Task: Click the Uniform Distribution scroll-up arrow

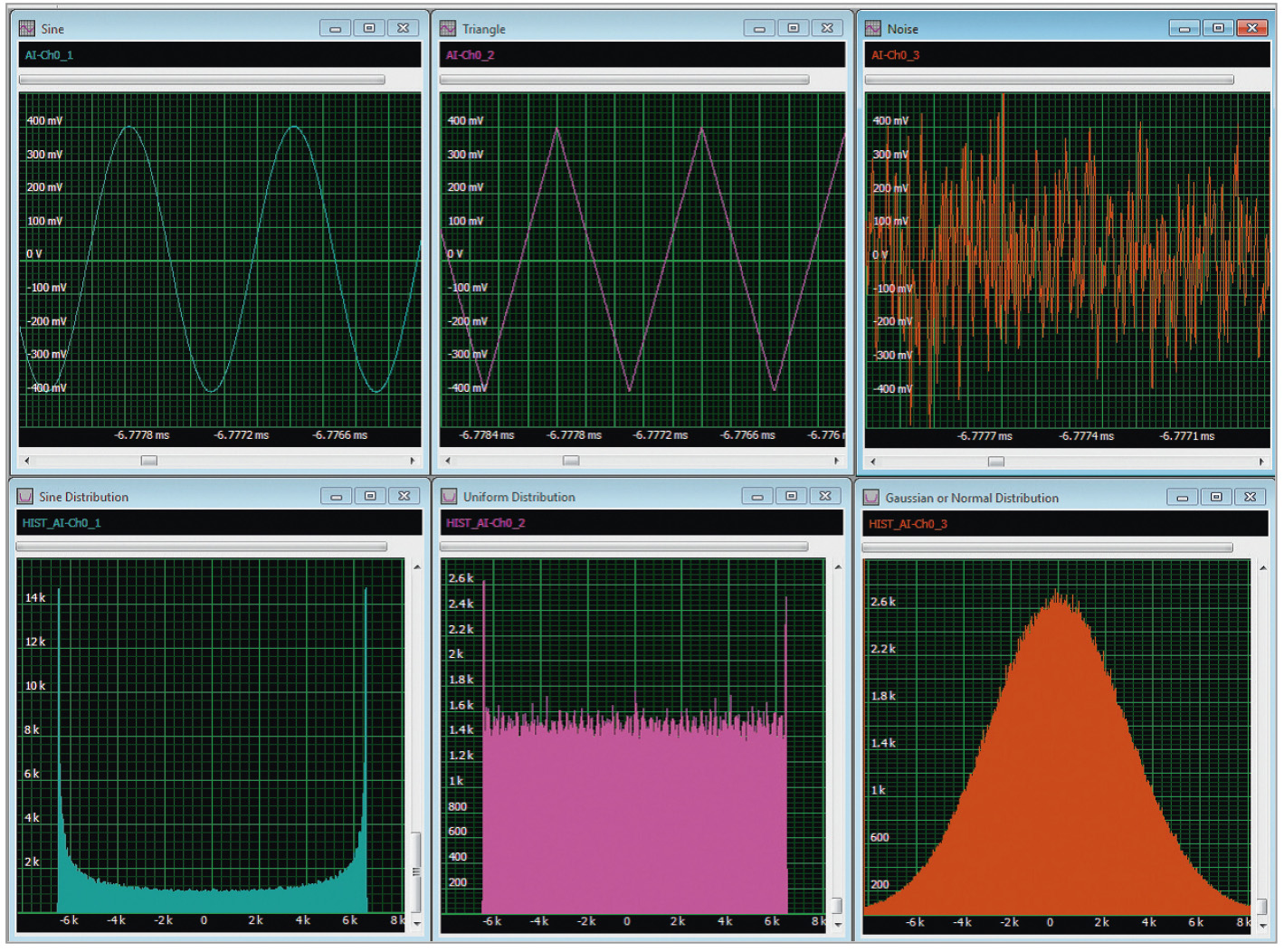Action: click(x=838, y=566)
